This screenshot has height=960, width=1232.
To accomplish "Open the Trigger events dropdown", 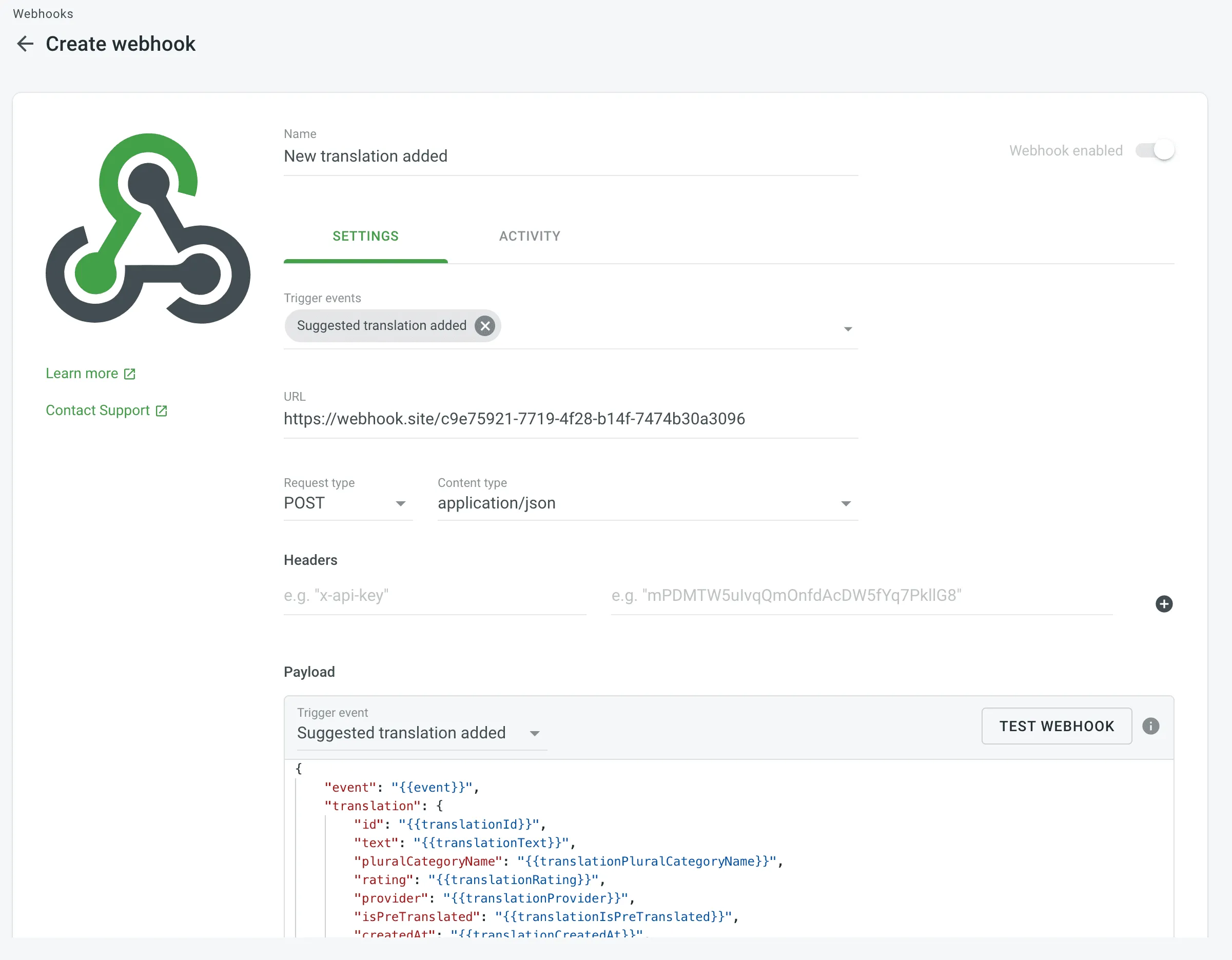I will (x=847, y=329).
